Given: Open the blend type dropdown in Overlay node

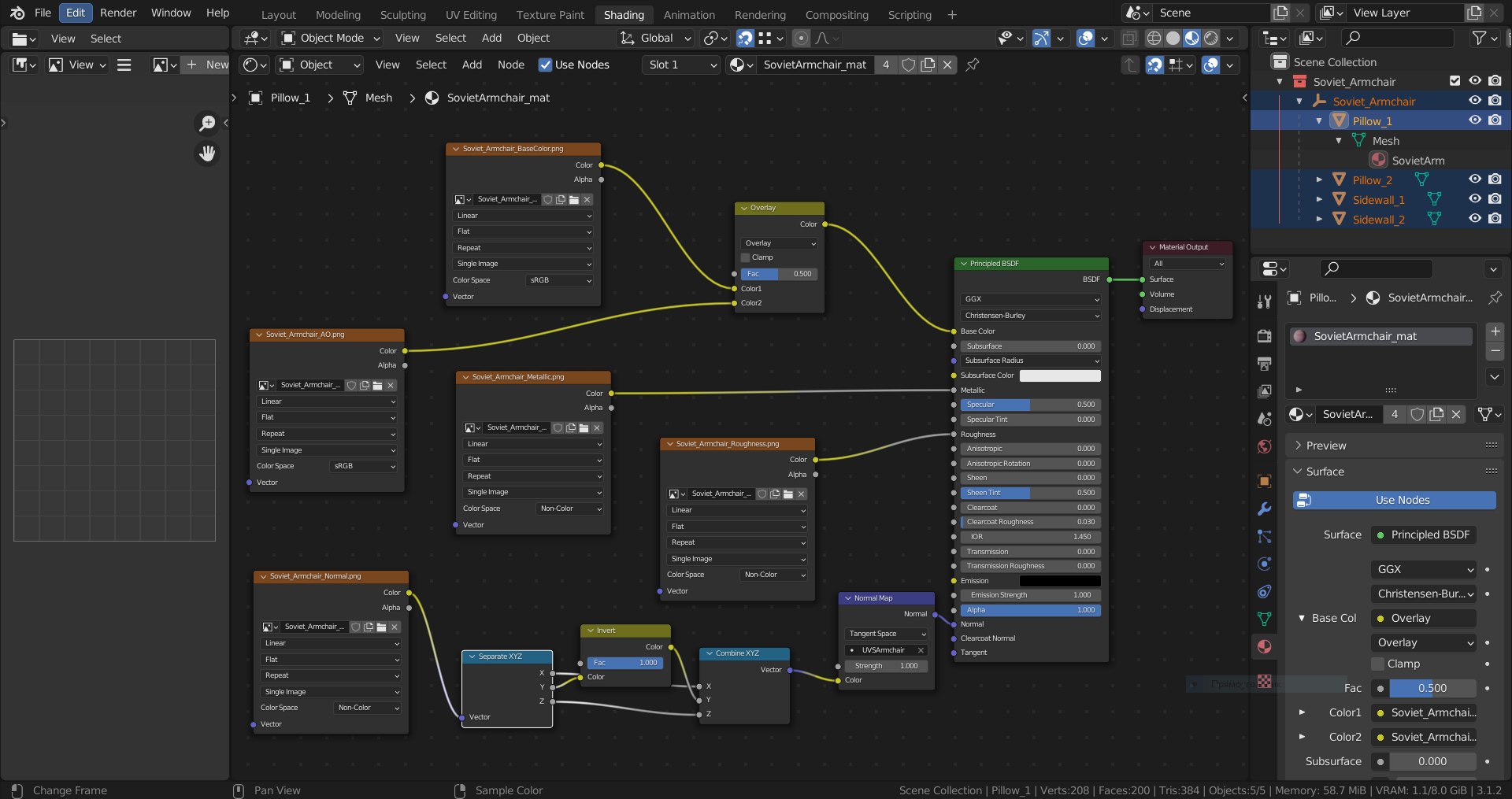Looking at the screenshot, I should tap(780, 243).
